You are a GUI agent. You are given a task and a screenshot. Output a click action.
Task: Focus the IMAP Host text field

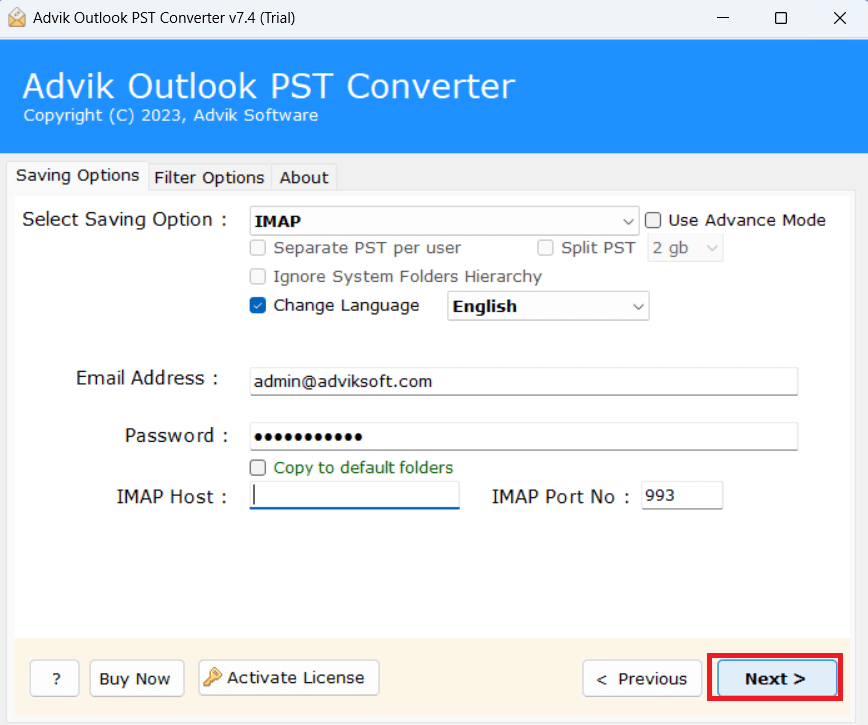click(354, 495)
